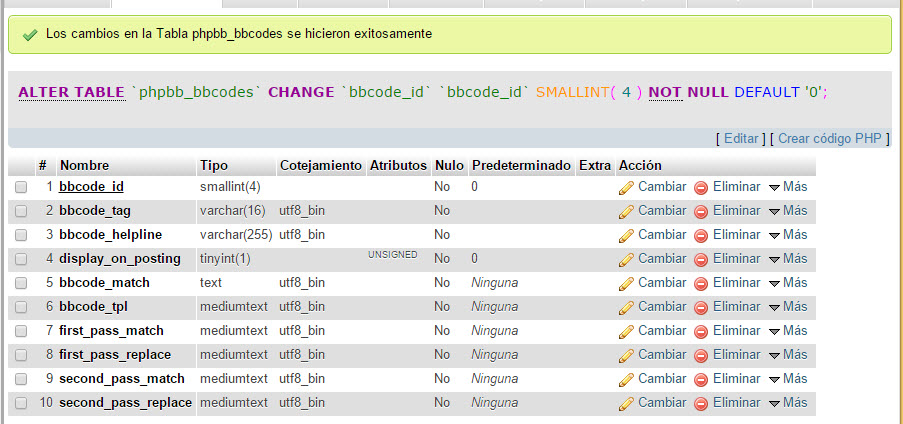Click pencil icon for bbcode_id row
This screenshot has width=903, height=424.
pos(627,187)
